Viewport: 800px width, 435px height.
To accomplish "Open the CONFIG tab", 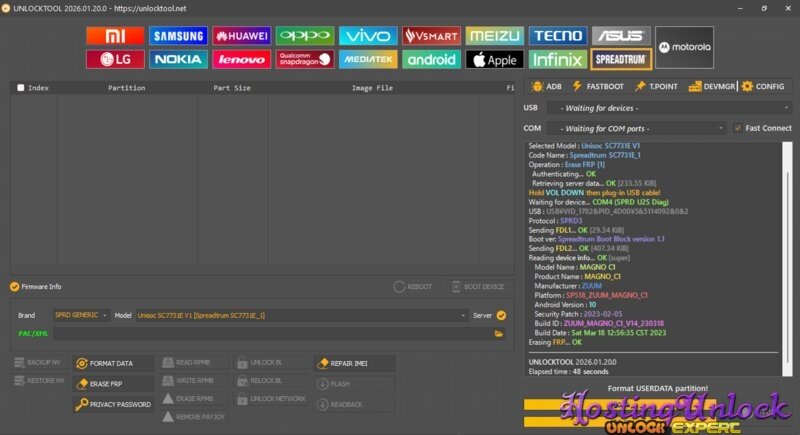I will pyautogui.click(x=762, y=86).
